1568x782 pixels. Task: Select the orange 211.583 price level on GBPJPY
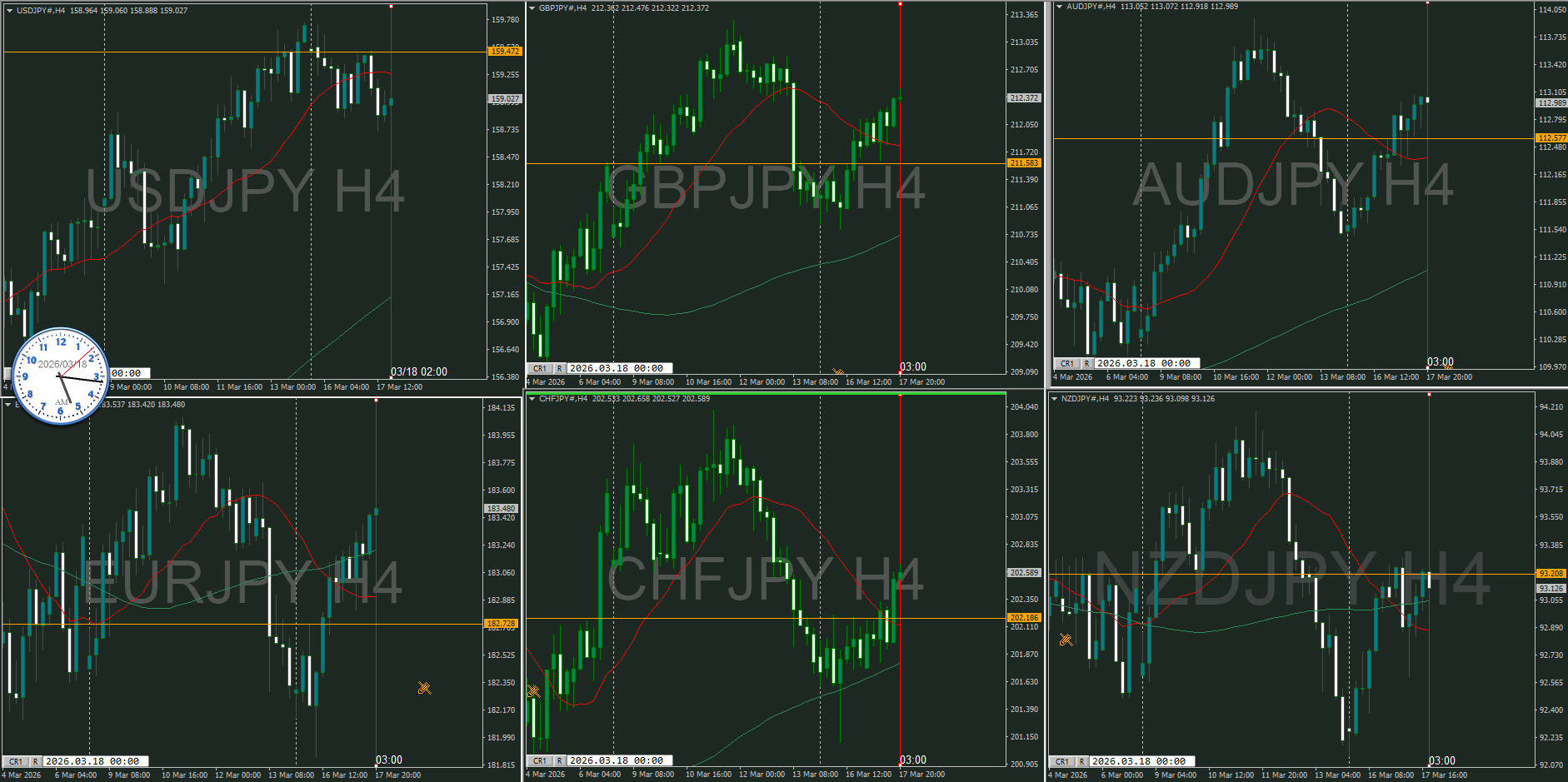[1023, 163]
